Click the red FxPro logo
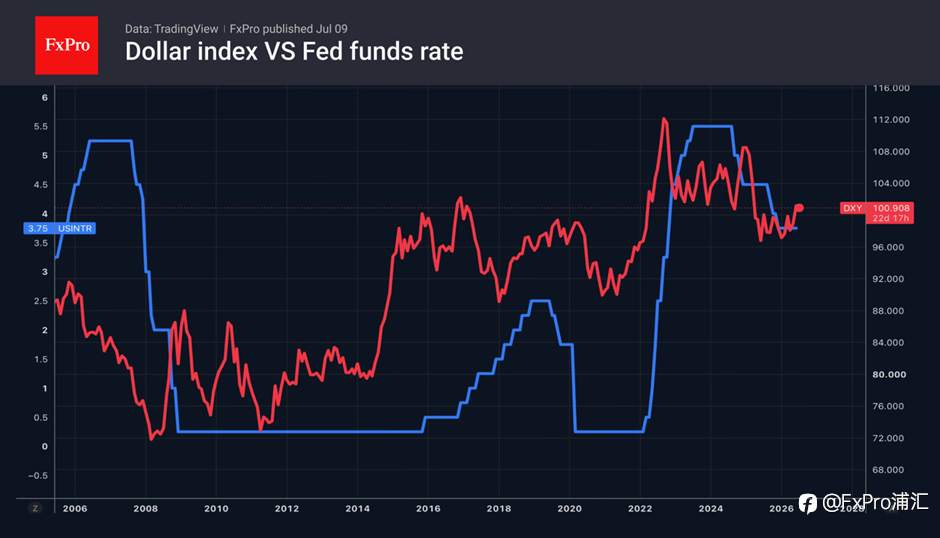Image resolution: width=940 pixels, height=538 pixels. (67, 45)
